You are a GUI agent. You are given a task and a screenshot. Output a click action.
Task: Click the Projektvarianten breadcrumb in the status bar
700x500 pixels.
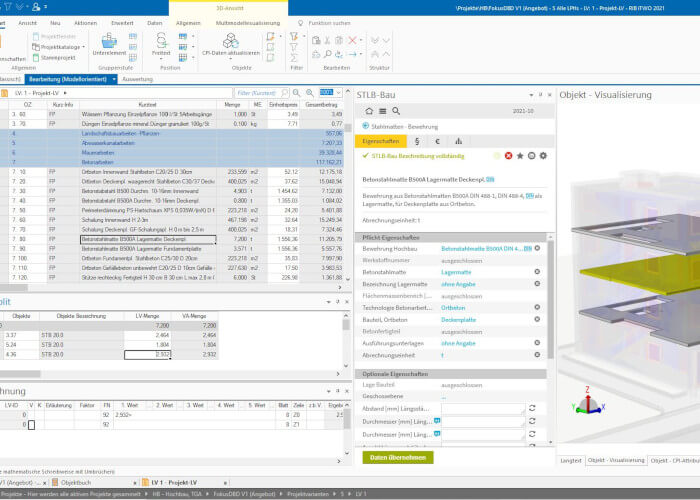click(310, 494)
